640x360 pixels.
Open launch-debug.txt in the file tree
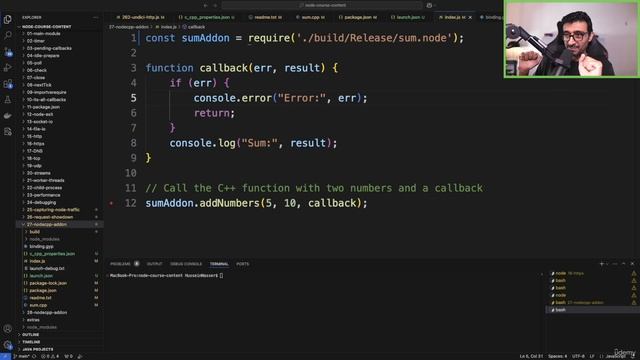pyautogui.click(x=47, y=269)
